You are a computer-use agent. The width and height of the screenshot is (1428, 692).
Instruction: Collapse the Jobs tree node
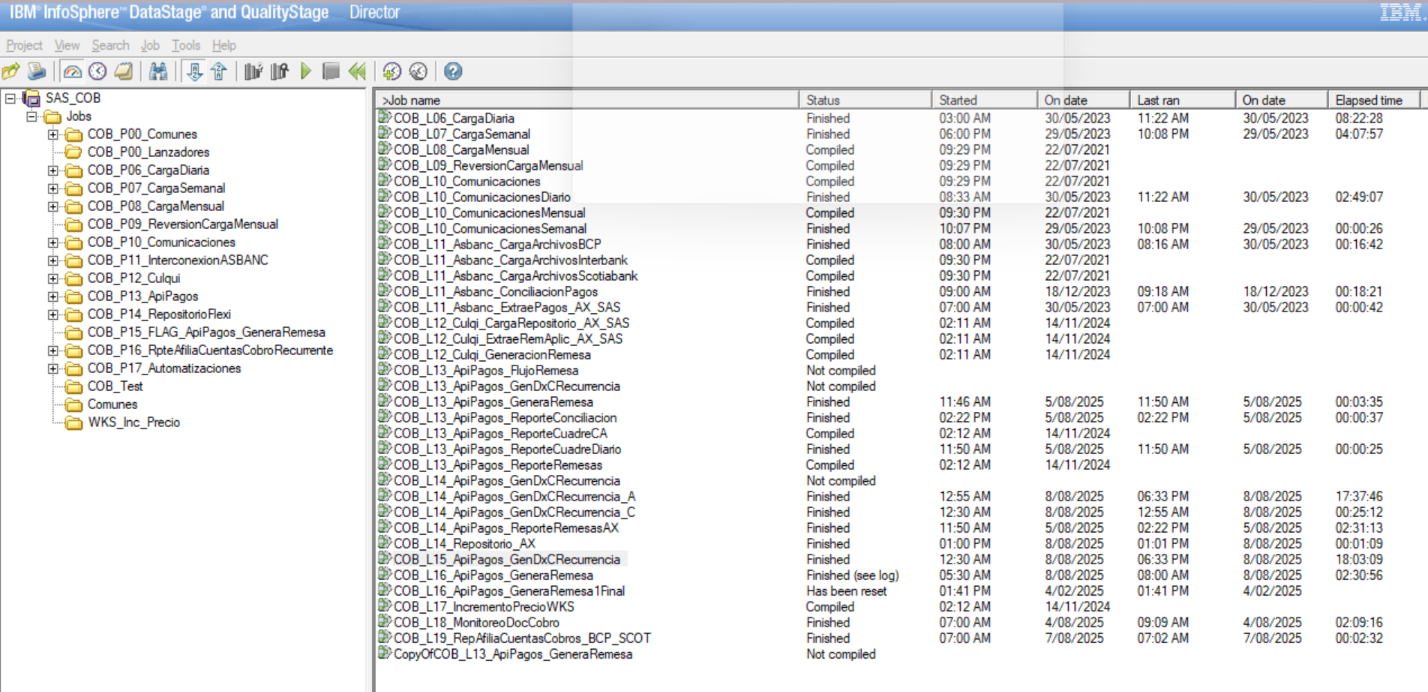pos(33,117)
